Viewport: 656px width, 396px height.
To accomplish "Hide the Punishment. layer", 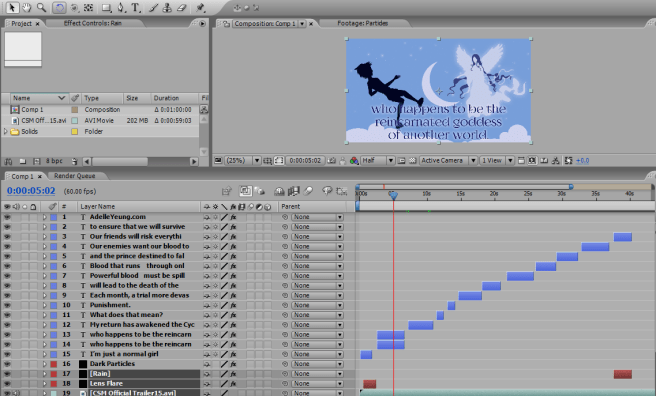I will coord(7,305).
